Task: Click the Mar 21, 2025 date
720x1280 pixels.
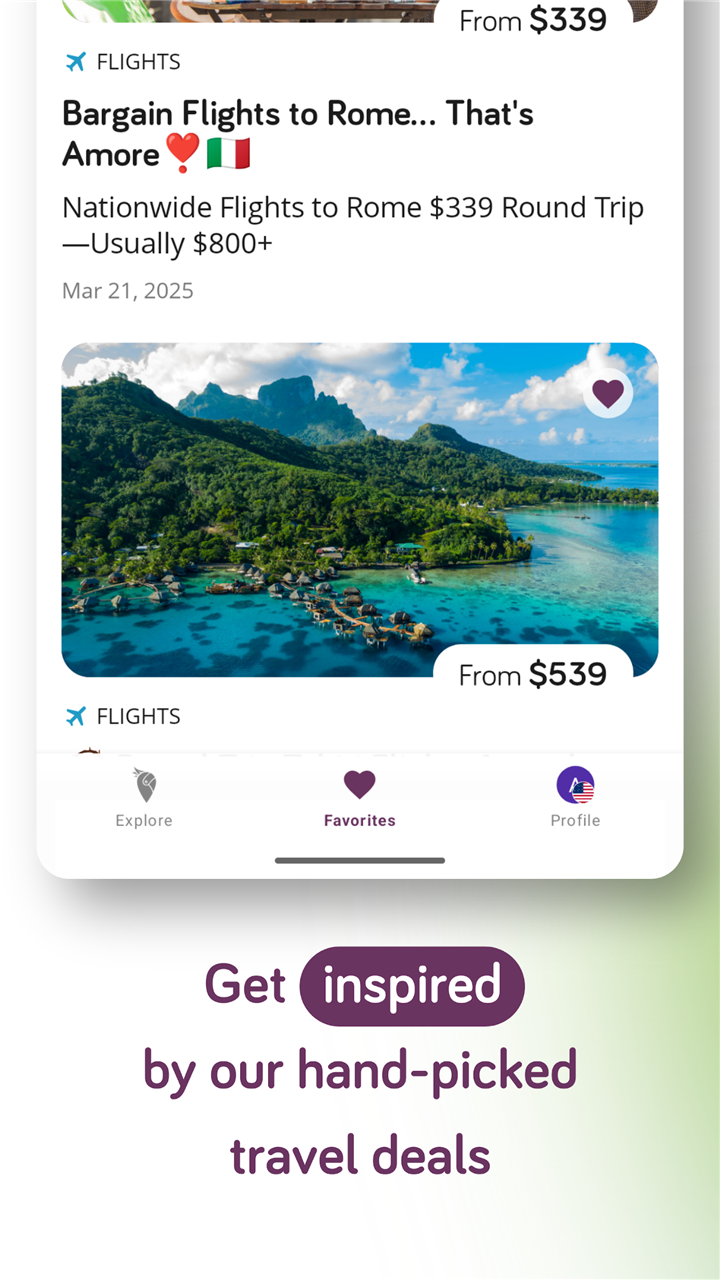Action: coord(128,291)
